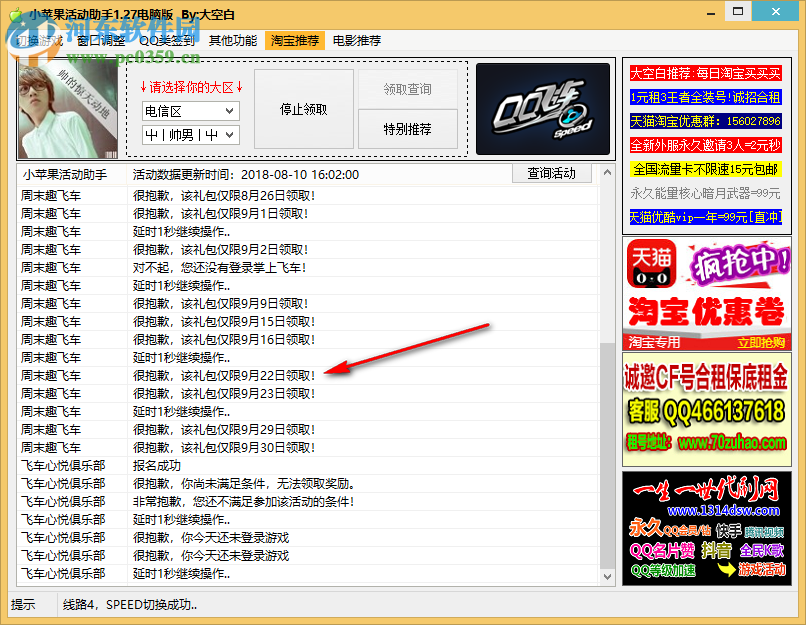Click the 活动数据更新时间 header text

246,175
